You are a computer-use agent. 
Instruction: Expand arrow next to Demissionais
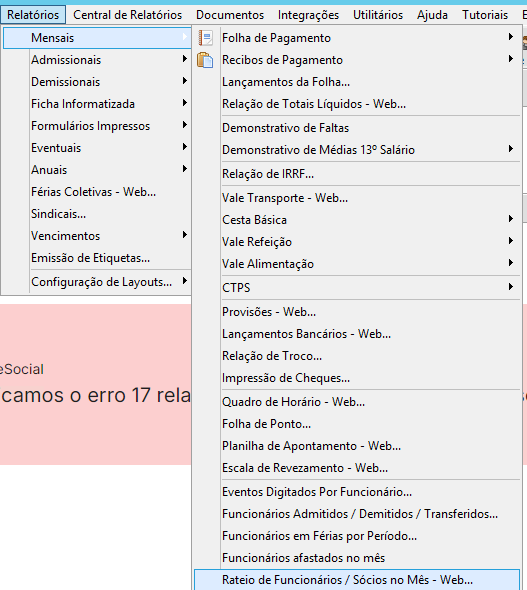coord(185,81)
